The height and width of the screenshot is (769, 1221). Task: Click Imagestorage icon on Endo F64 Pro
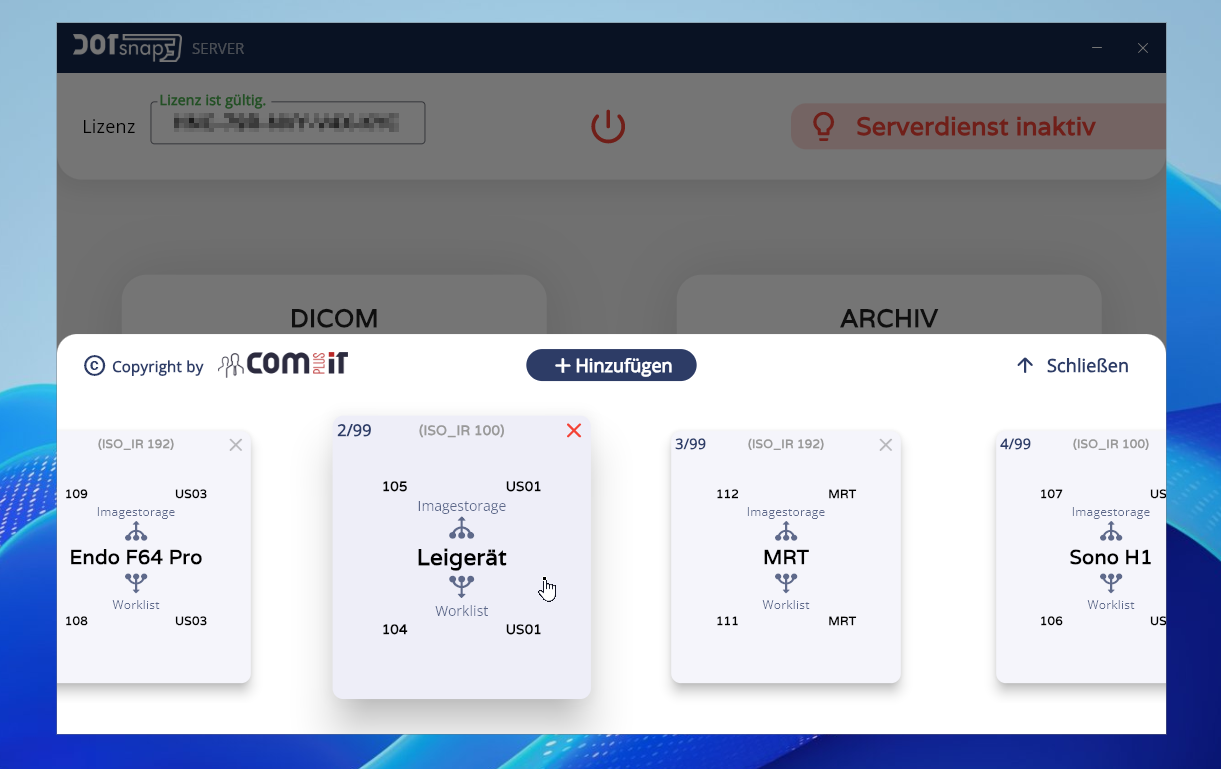pos(136,531)
